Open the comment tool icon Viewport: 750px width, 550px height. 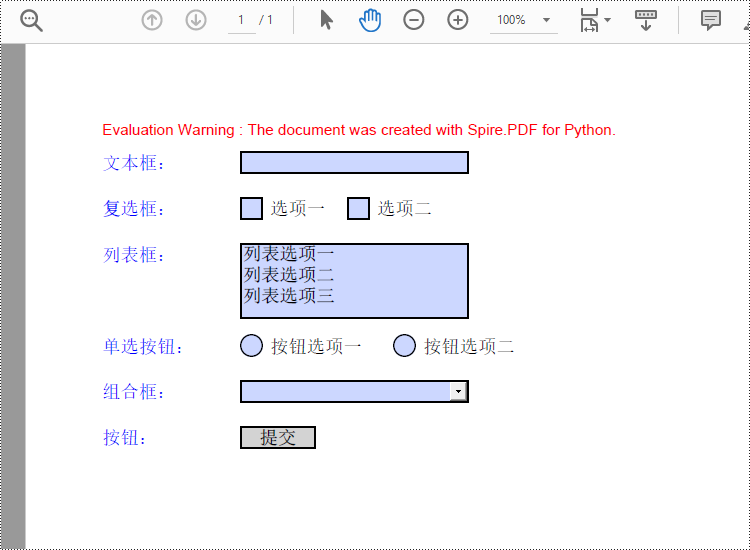pyautogui.click(x=711, y=21)
